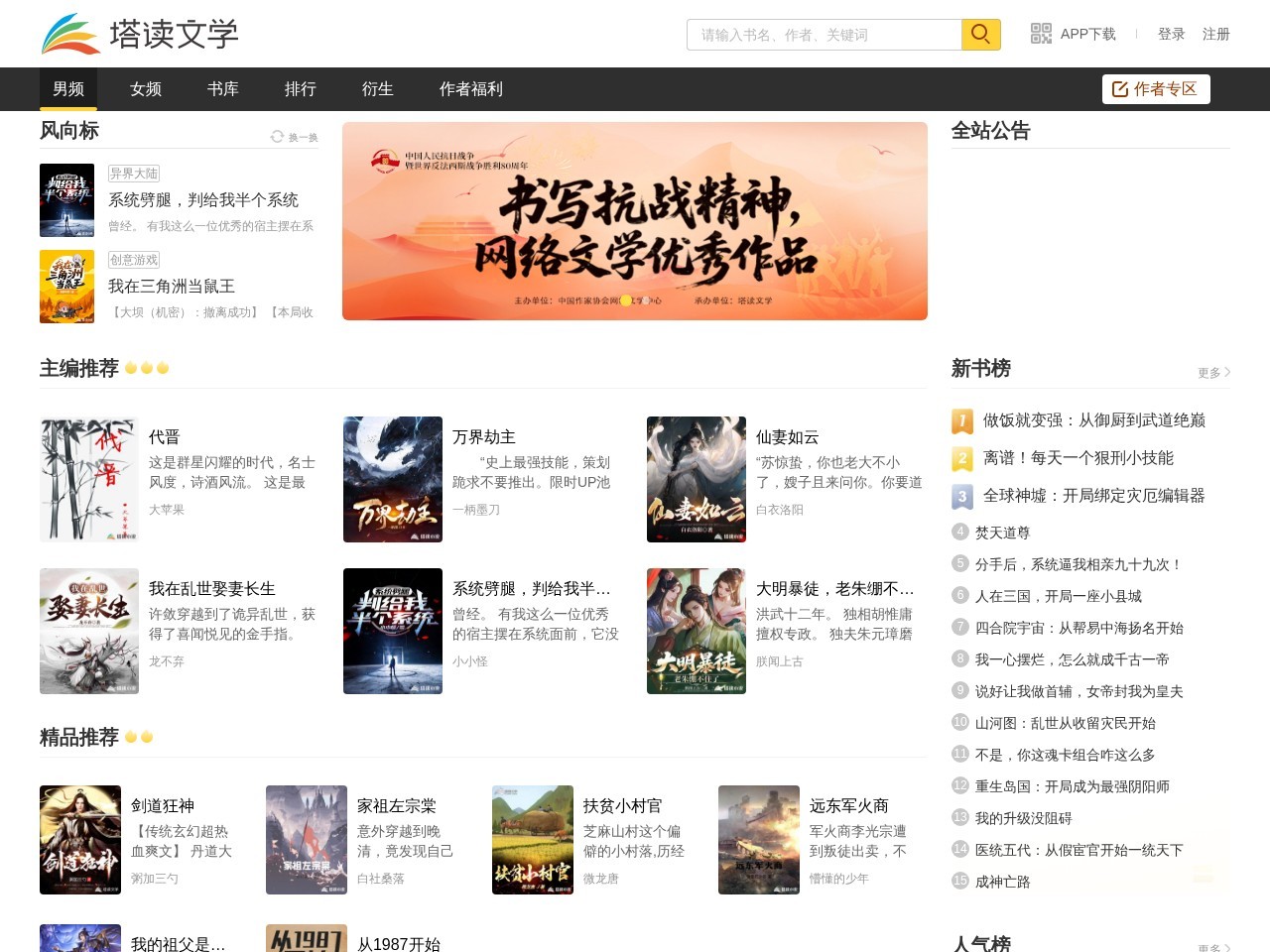
Task: Click the APP下载 link text
Action: (x=1088, y=34)
